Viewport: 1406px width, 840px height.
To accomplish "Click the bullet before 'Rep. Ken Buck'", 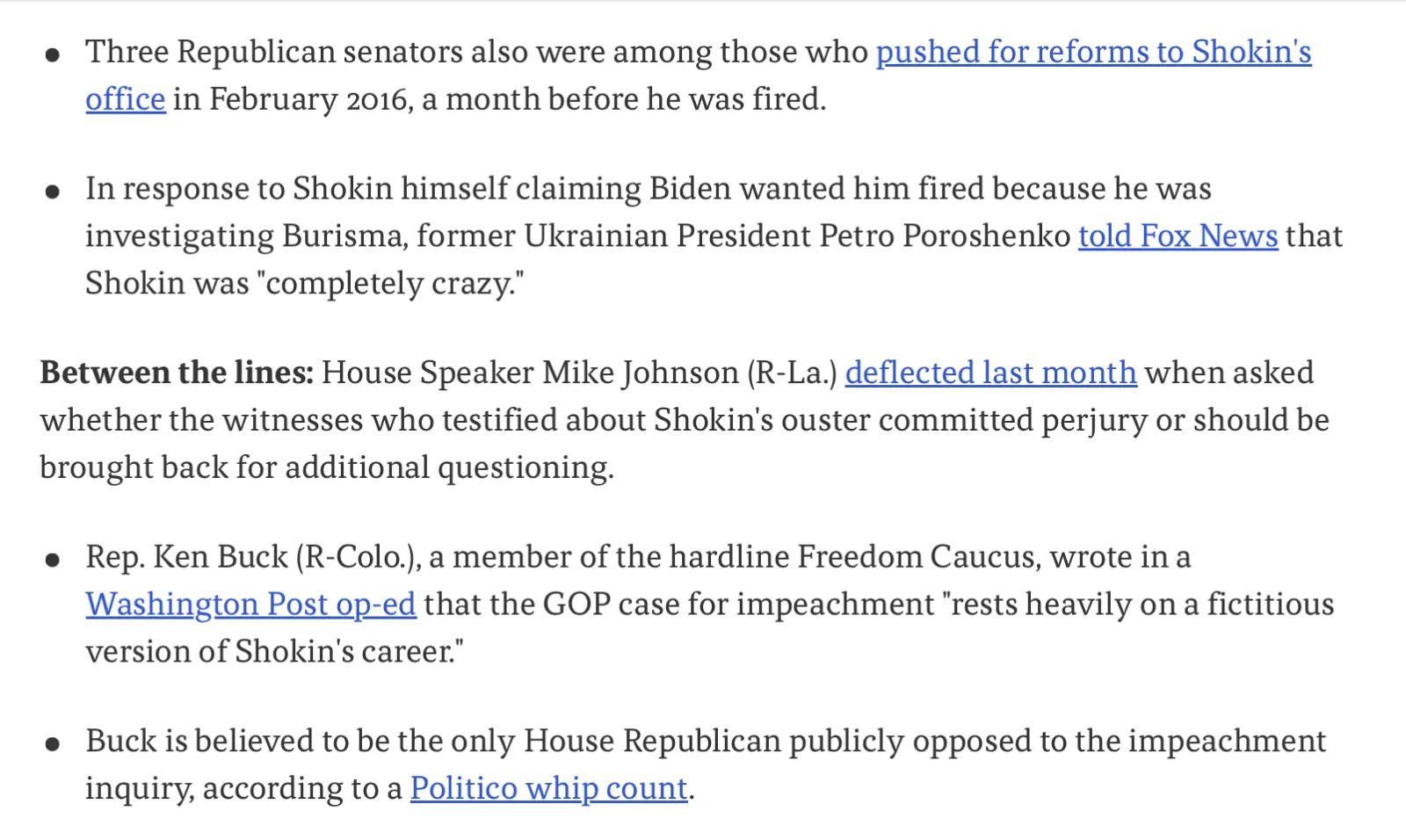I will (53, 560).
